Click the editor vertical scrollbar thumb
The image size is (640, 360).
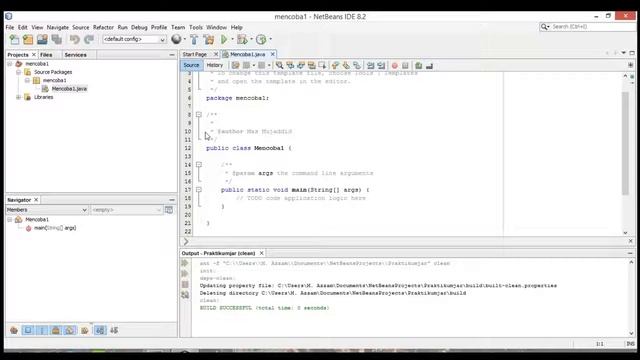(625, 144)
